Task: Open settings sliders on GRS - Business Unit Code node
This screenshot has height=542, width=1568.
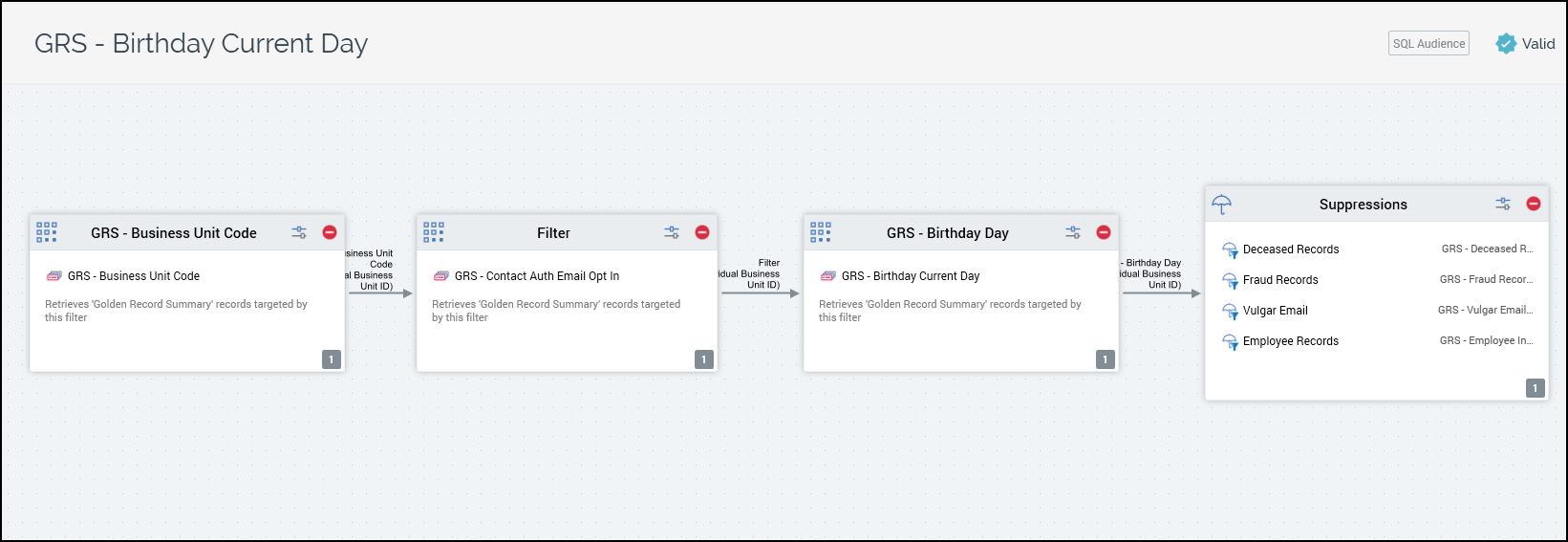Action: click(299, 232)
